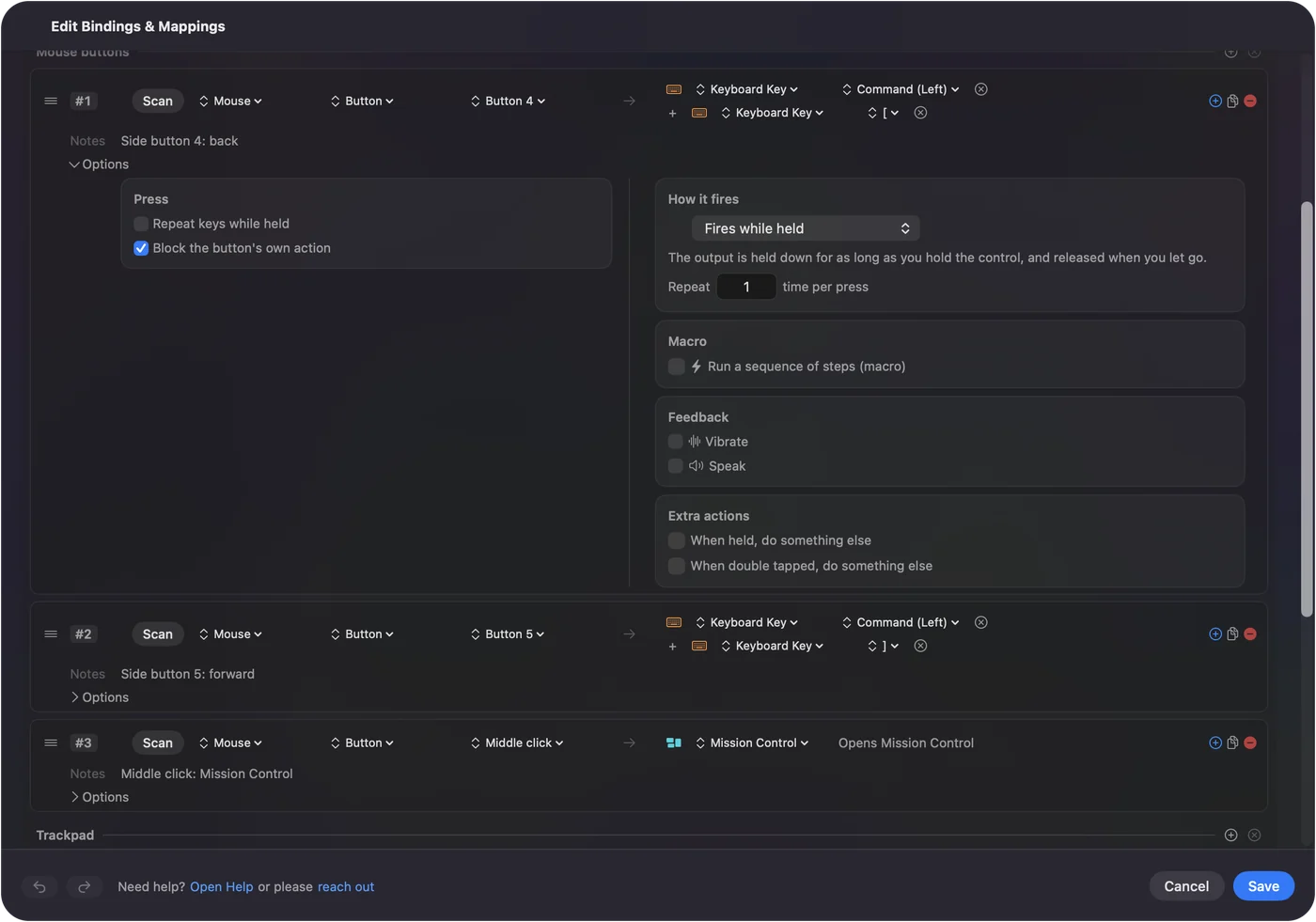
Task: Add another output key to binding #1
Action: [672, 114]
